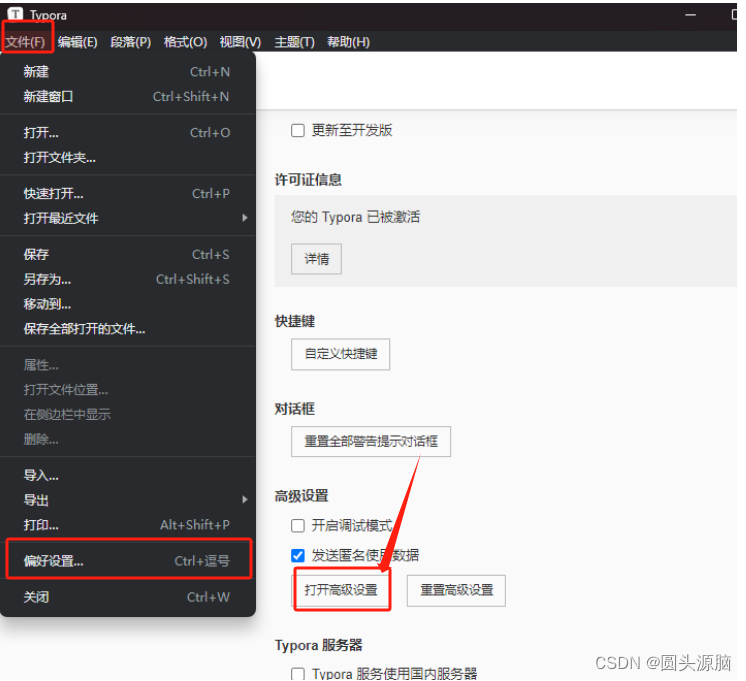Click the Typora 服务器 section heading
Viewport: 746px width, 681px height.
[x=318, y=645]
